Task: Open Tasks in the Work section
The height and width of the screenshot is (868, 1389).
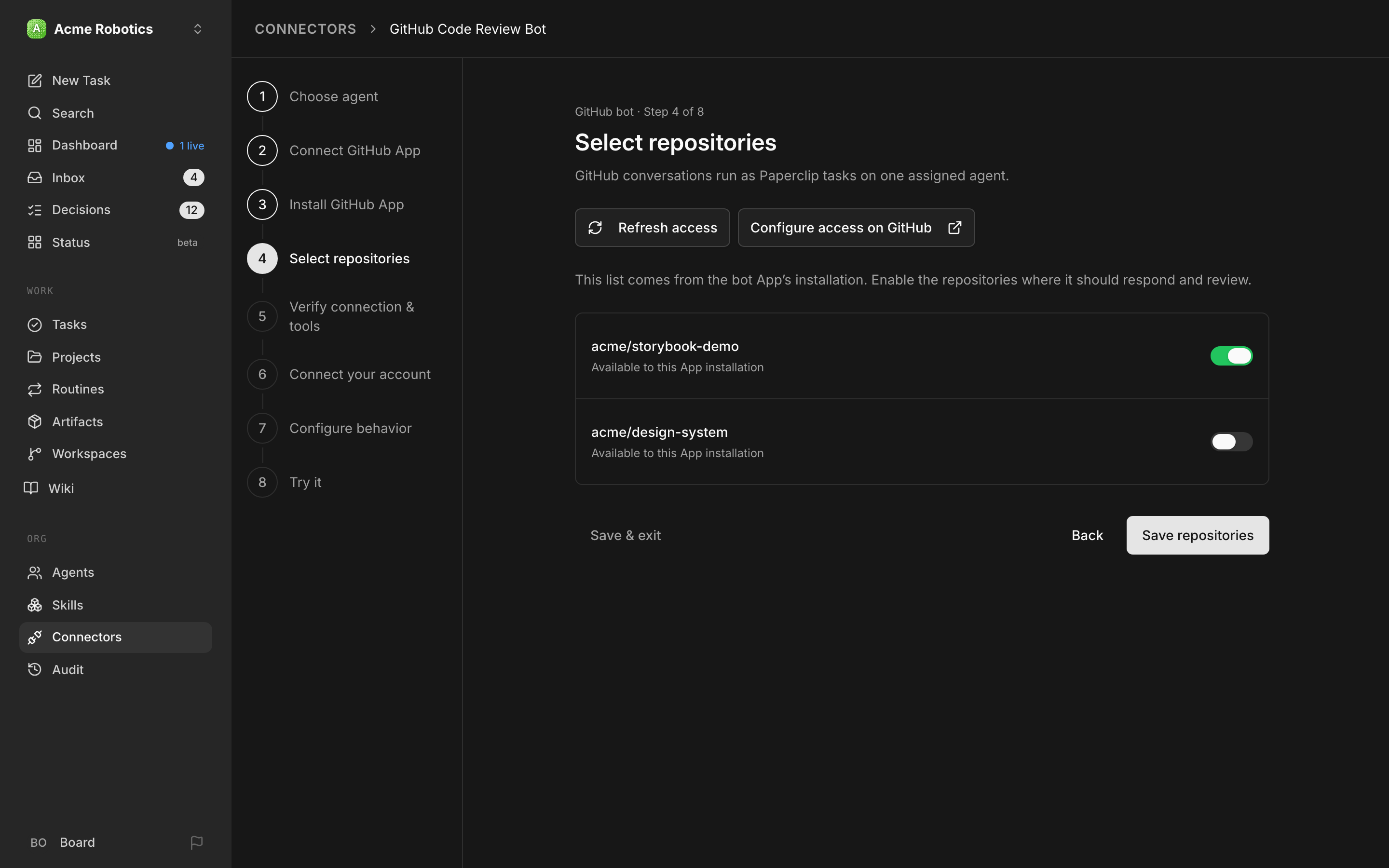Action: 115,325
